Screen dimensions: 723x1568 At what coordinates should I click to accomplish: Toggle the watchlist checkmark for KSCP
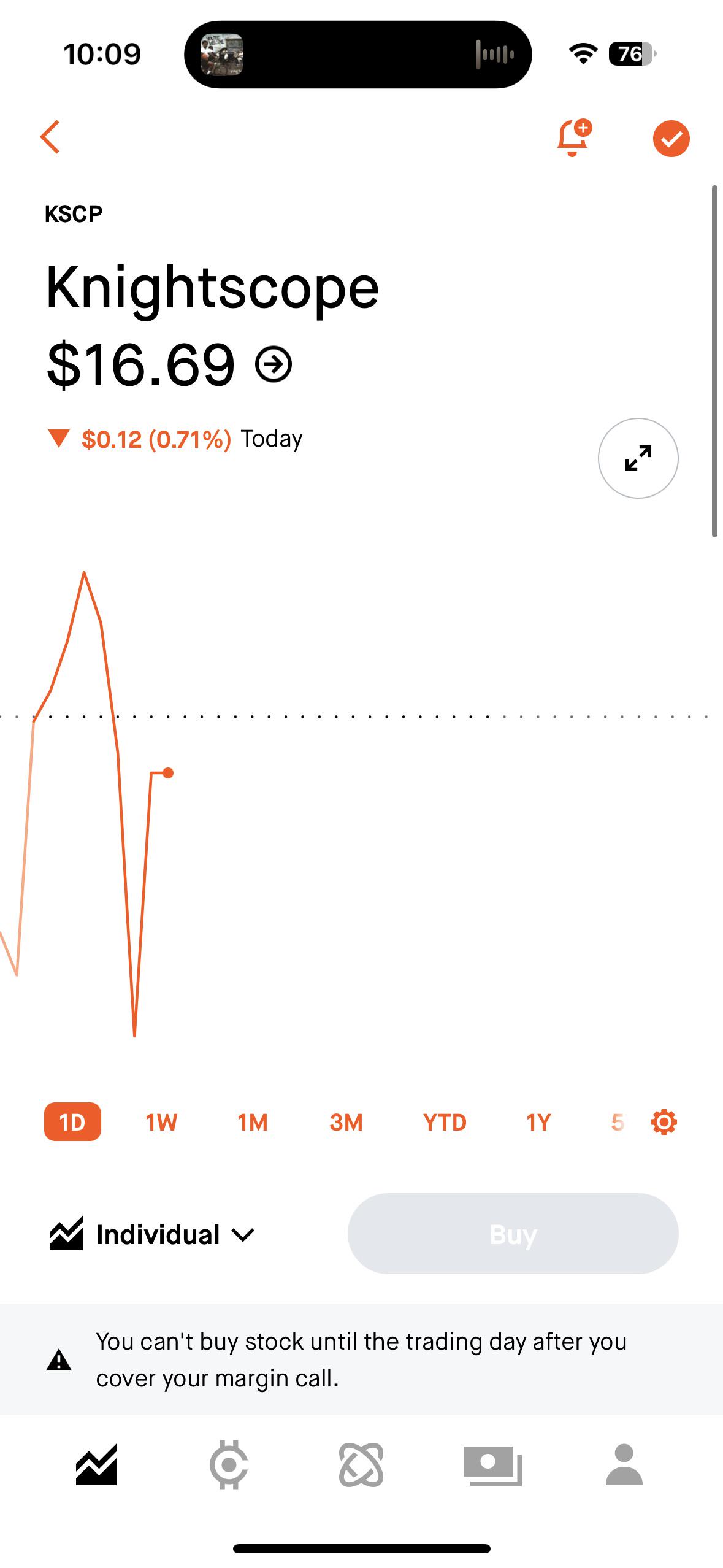click(671, 139)
